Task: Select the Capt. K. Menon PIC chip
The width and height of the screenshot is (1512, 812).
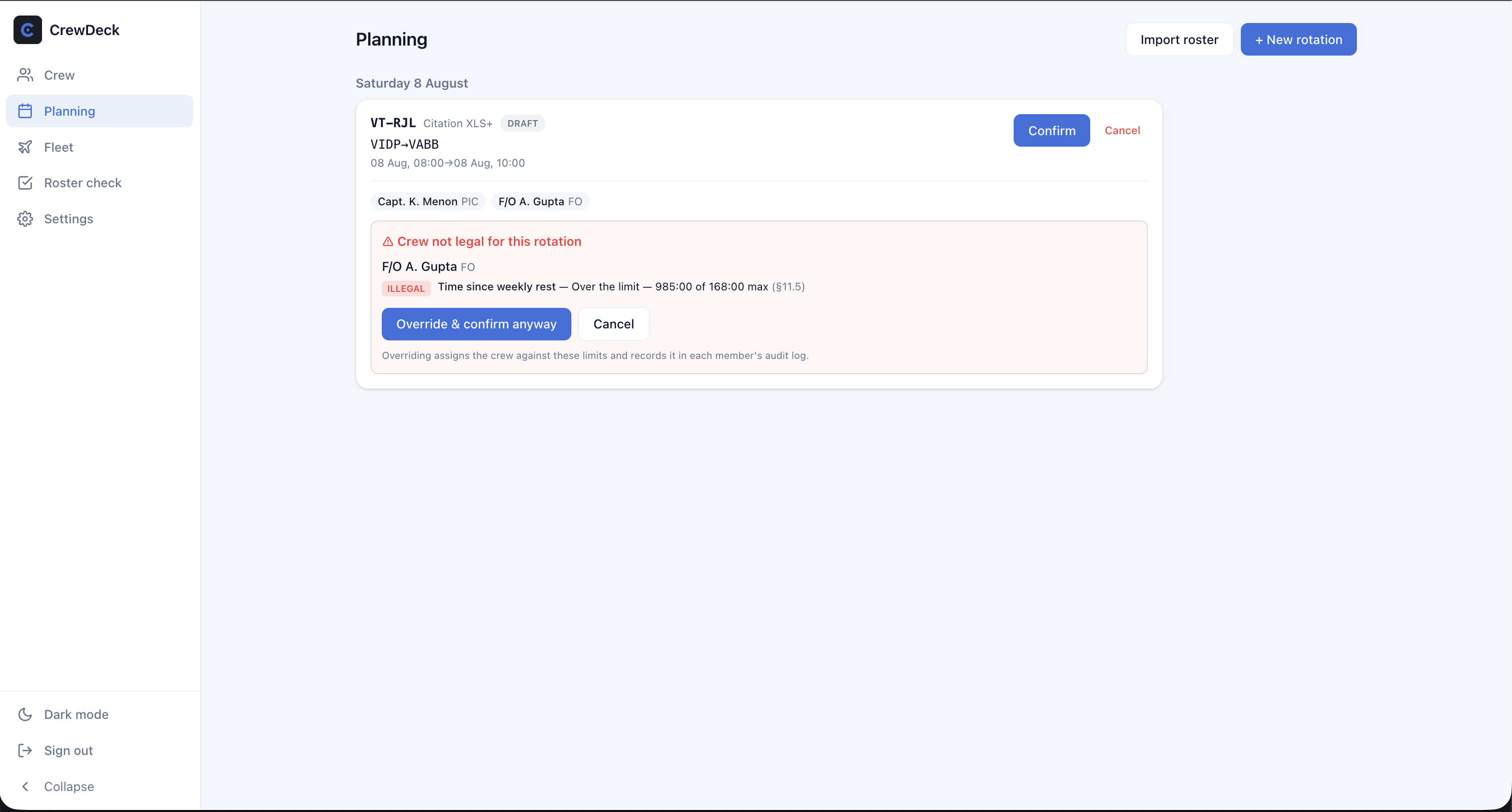Action: pos(428,201)
